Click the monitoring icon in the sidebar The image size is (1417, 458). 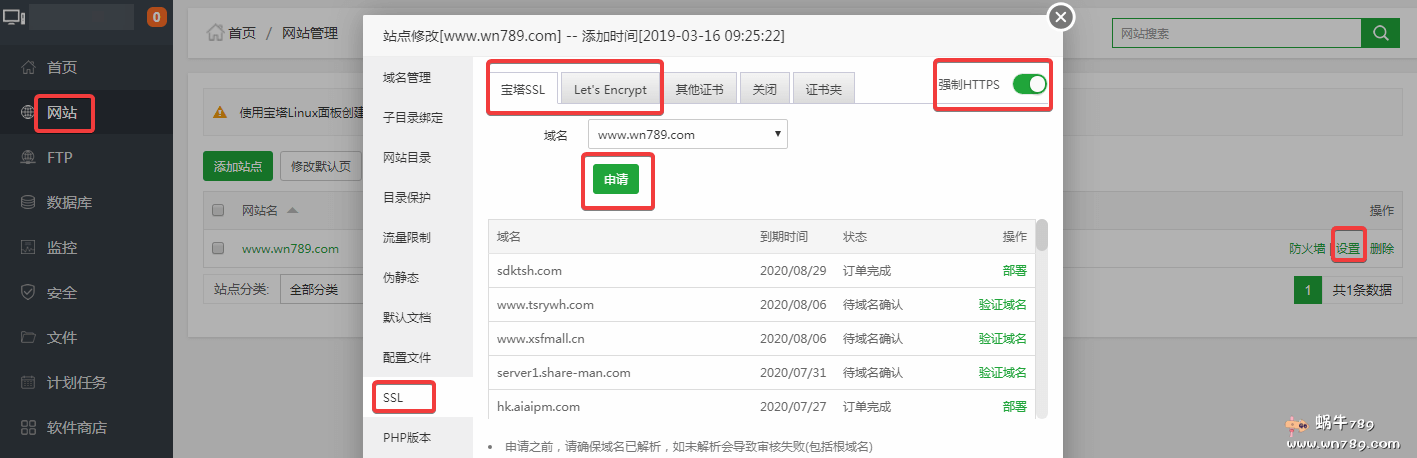coord(28,248)
